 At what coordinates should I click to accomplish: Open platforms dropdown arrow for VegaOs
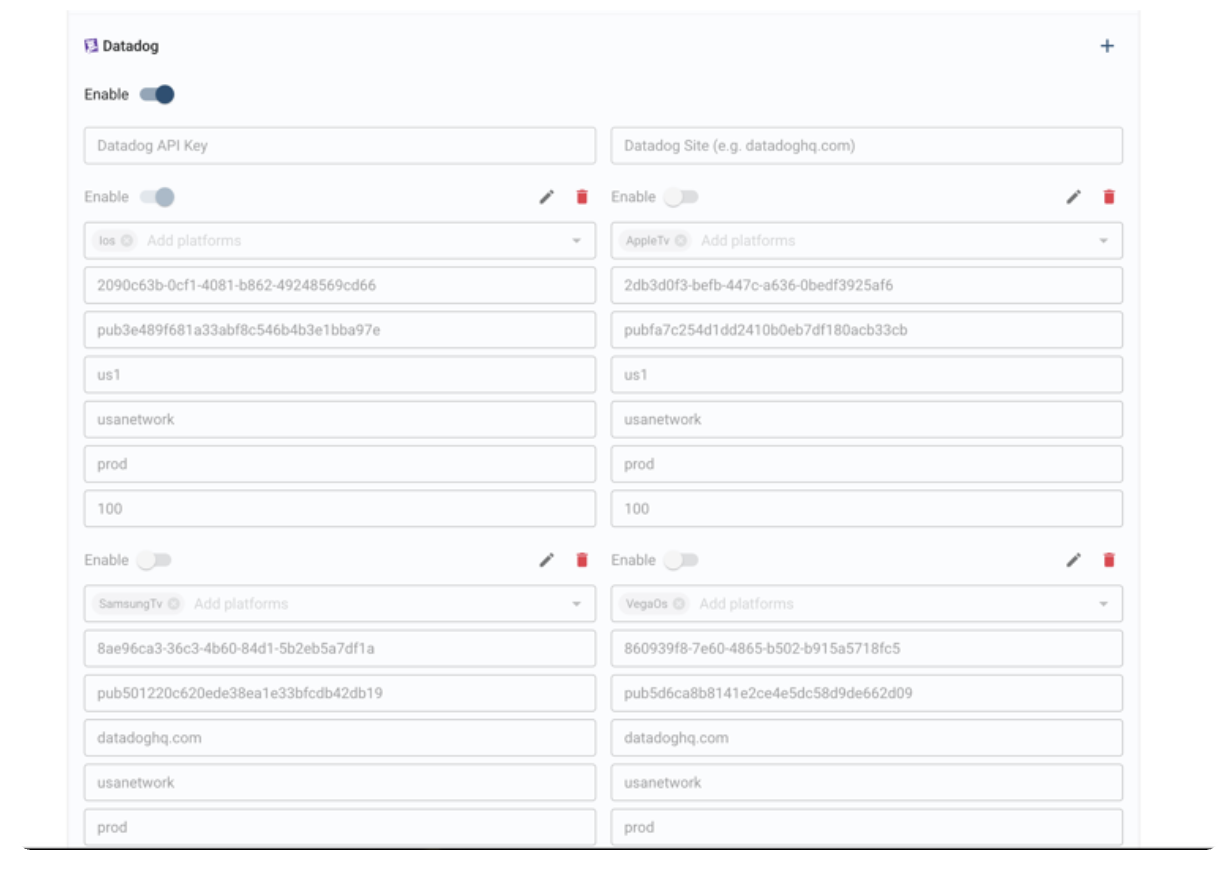pos(1104,604)
